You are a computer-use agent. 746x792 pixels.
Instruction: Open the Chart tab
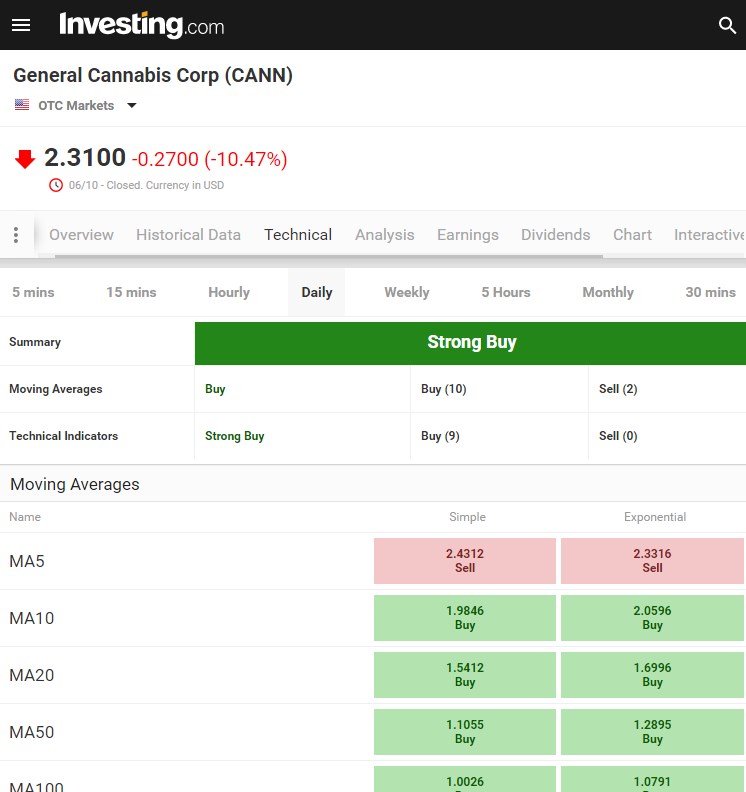point(632,235)
